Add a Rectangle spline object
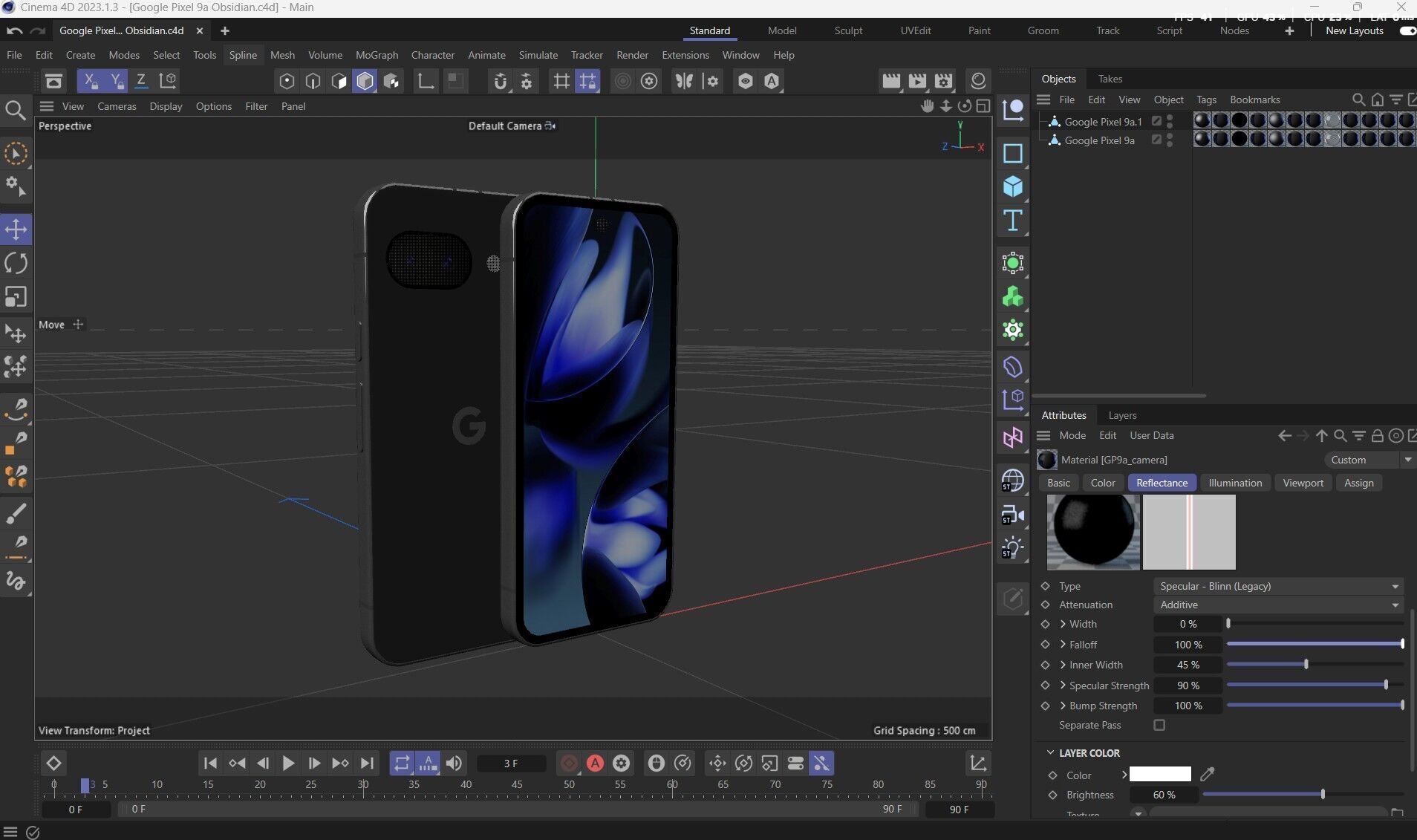1417x840 pixels. (x=1013, y=153)
